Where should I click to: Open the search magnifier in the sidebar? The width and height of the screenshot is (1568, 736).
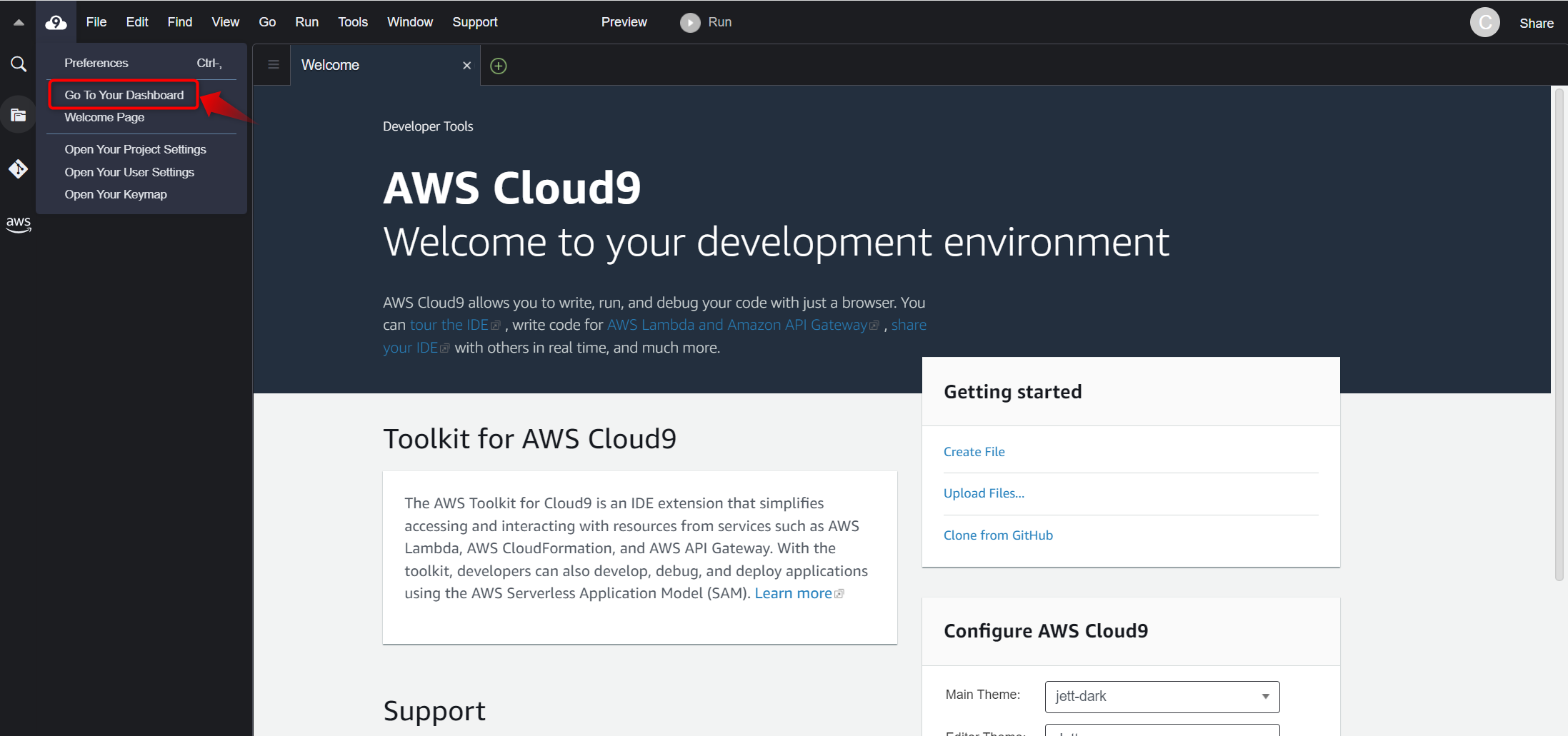click(x=19, y=64)
